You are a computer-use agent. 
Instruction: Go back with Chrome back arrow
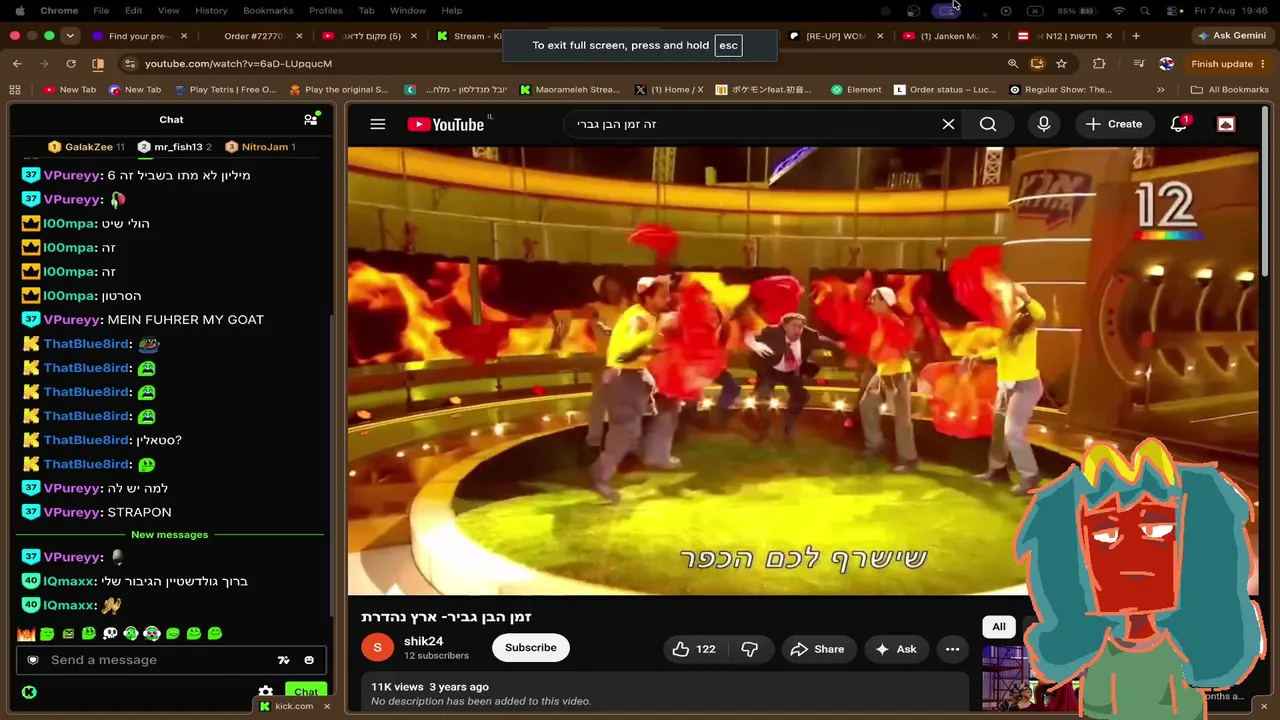coord(17,64)
